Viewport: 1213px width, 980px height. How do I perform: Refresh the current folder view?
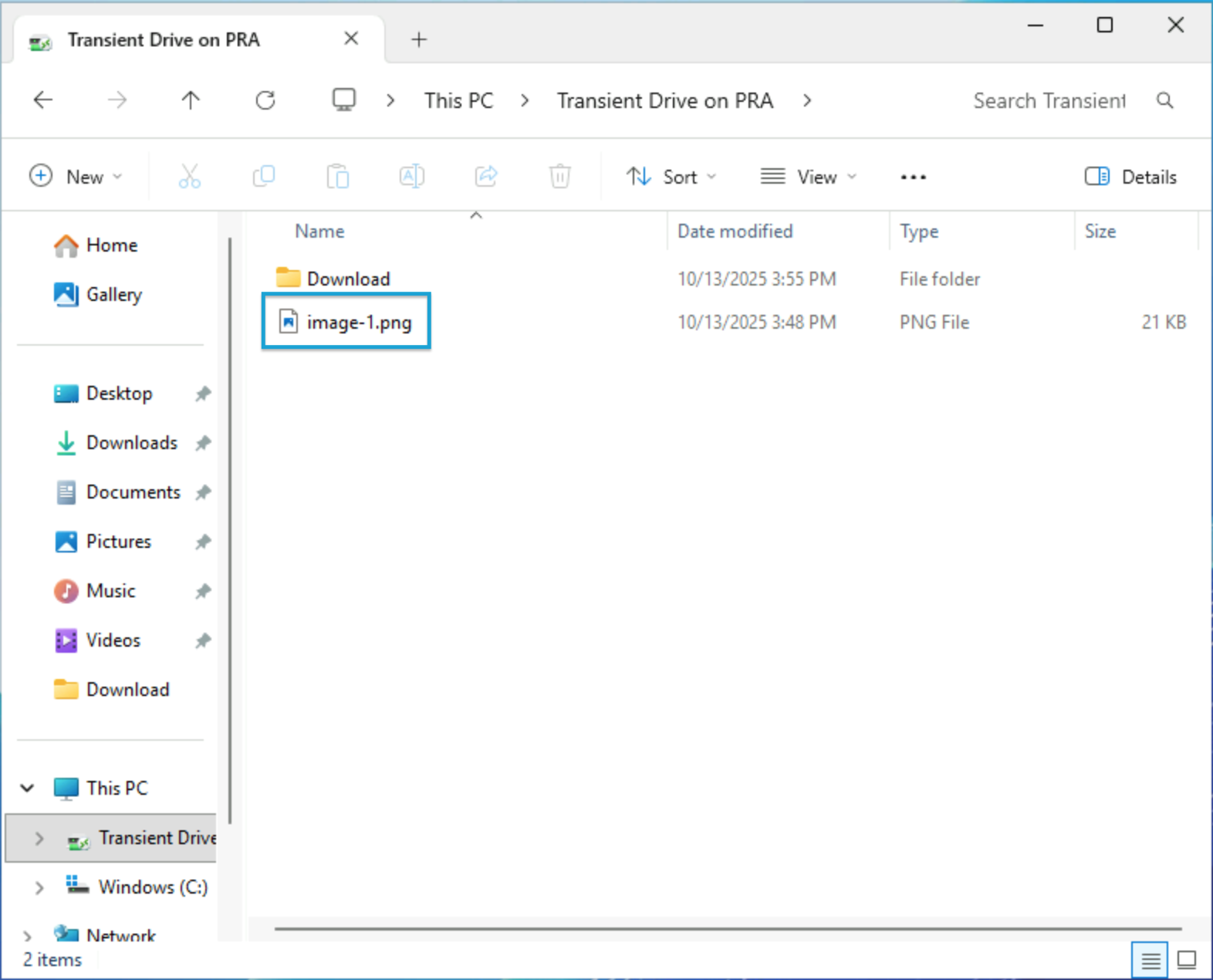[265, 100]
